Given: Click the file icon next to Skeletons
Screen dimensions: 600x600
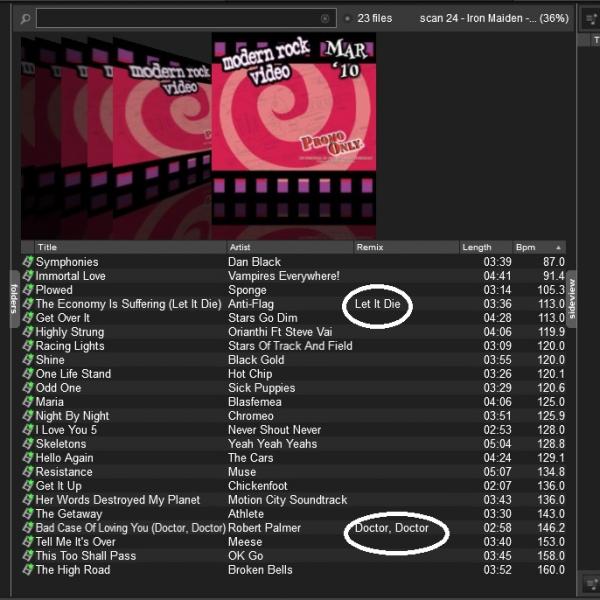Looking at the screenshot, I should pos(28,443).
